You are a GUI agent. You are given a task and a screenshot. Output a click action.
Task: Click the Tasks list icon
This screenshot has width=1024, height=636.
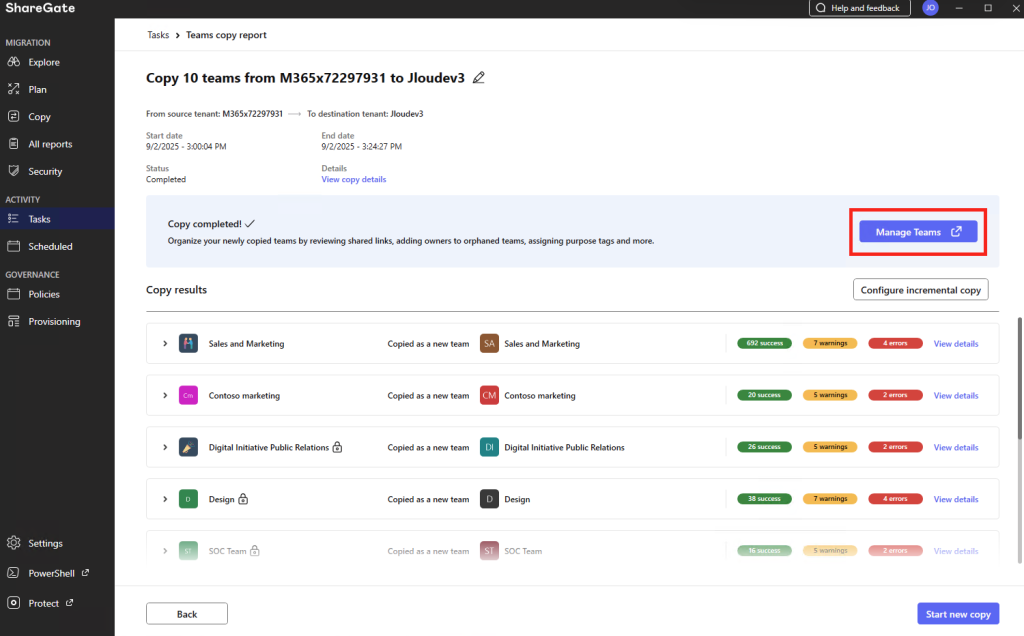click(14, 219)
